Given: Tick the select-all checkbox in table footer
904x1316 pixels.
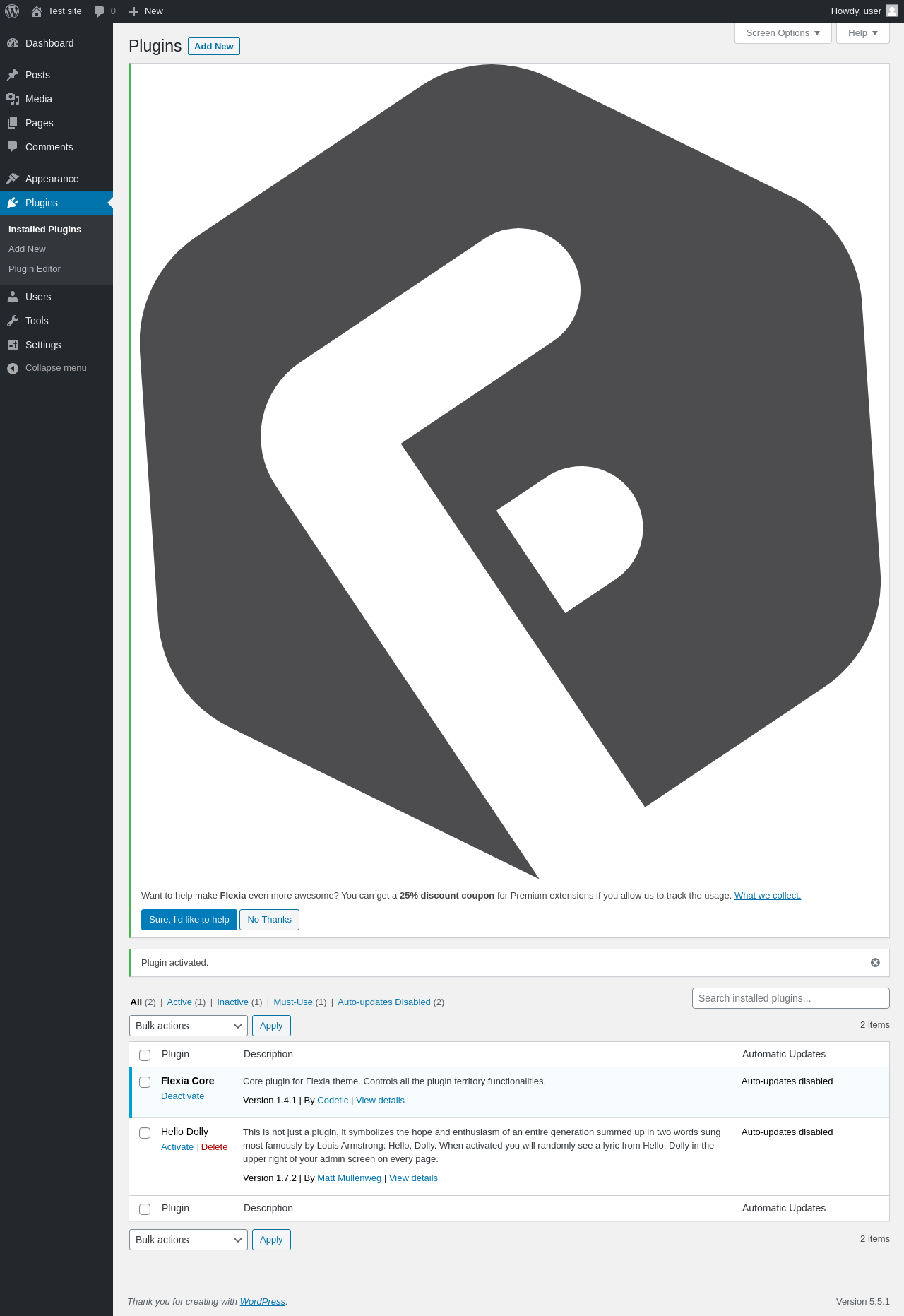Looking at the screenshot, I should tap(145, 1209).
